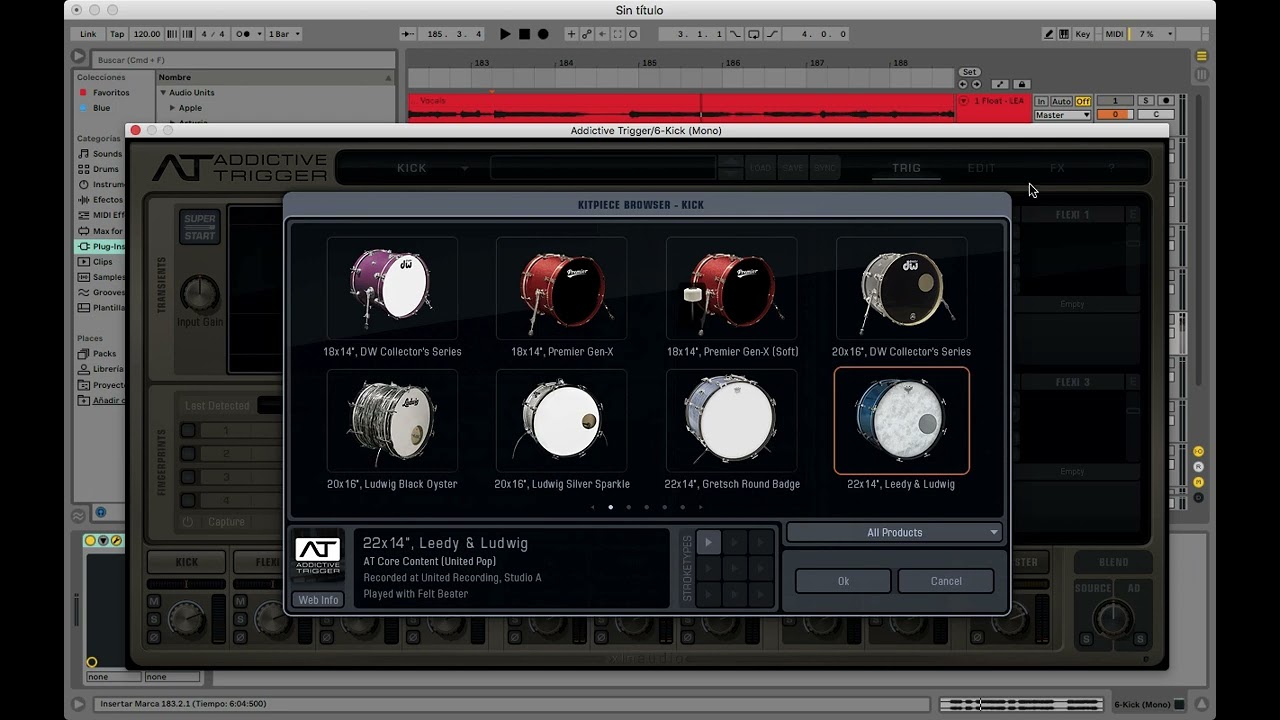Switch to the EDIT tab
Image resolution: width=1280 pixels, height=720 pixels.
[981, 168]
